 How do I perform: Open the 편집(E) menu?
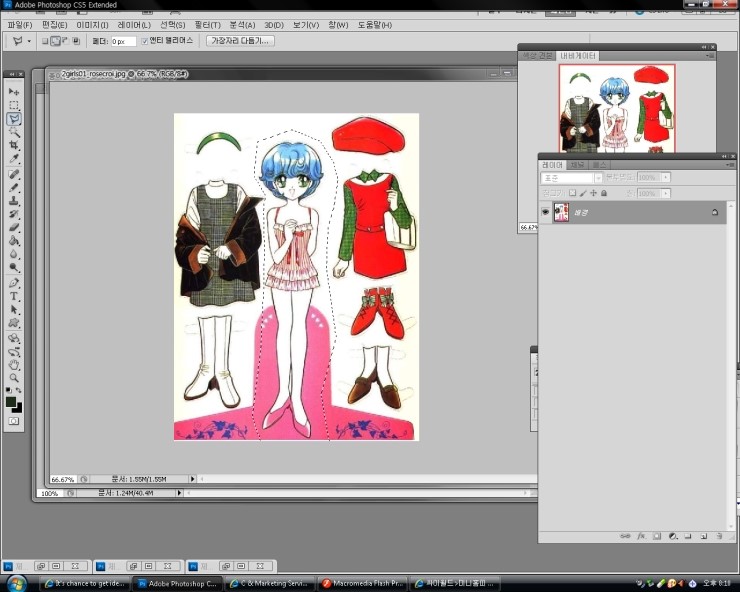(54, 25)
